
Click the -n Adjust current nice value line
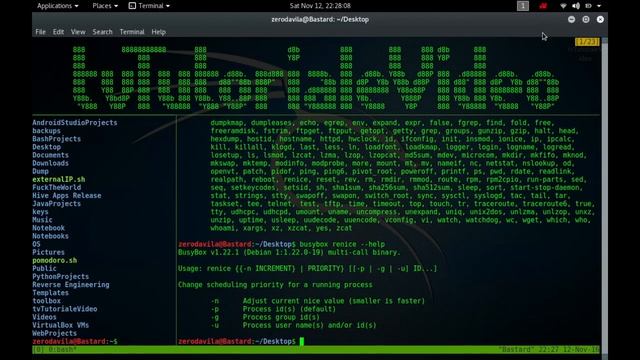318,301
